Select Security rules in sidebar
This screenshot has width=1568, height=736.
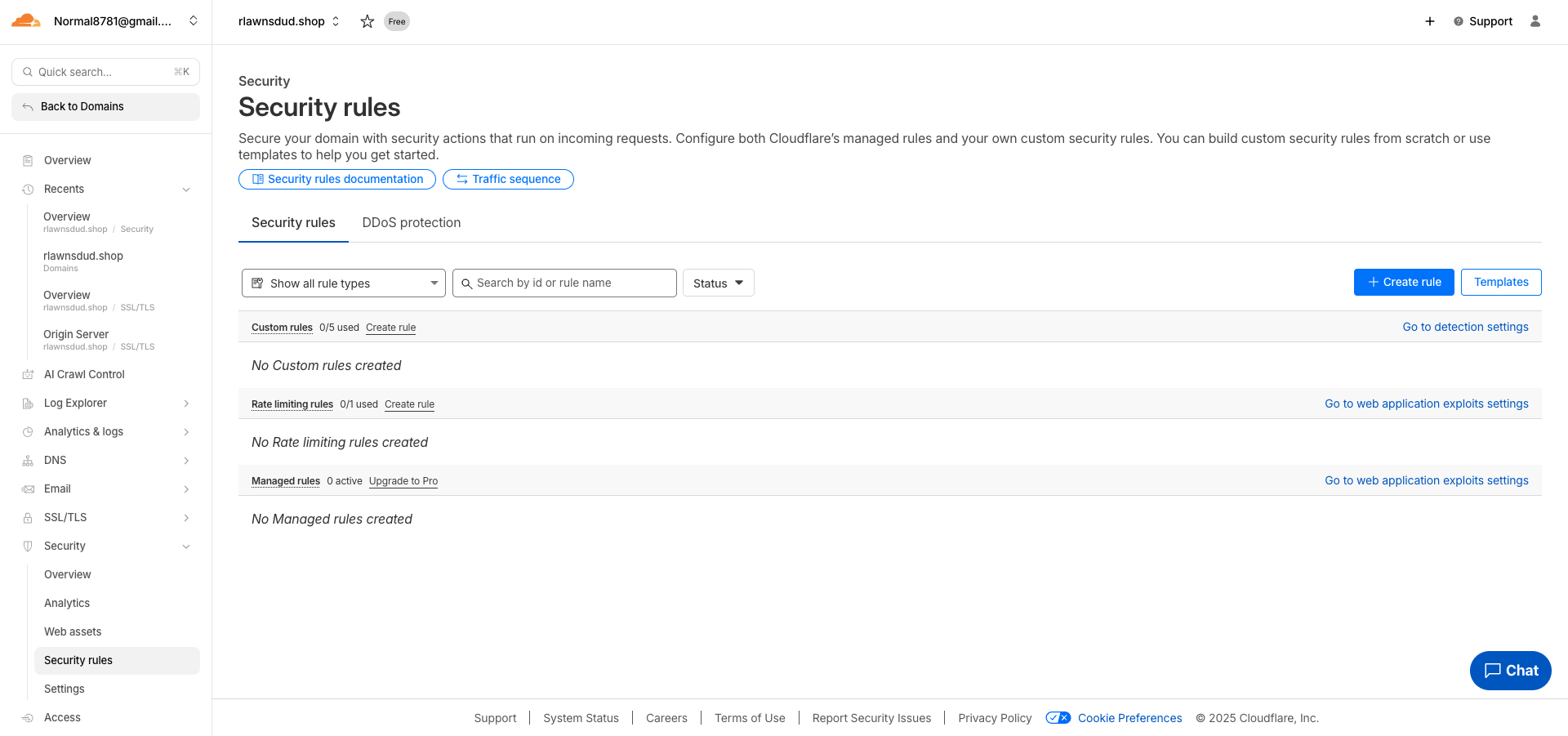117,660
